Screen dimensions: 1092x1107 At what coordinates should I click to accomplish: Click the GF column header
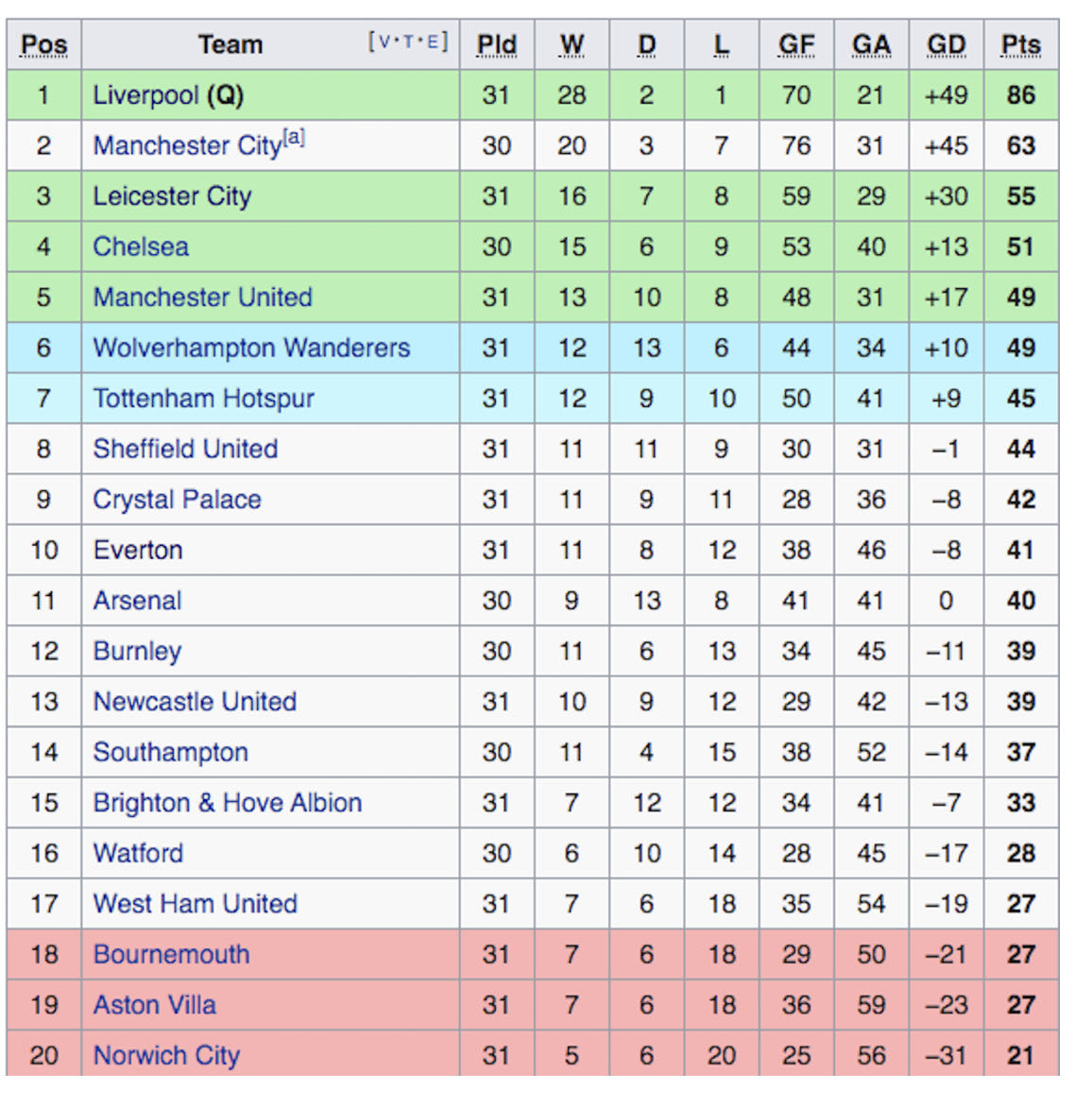795,45
